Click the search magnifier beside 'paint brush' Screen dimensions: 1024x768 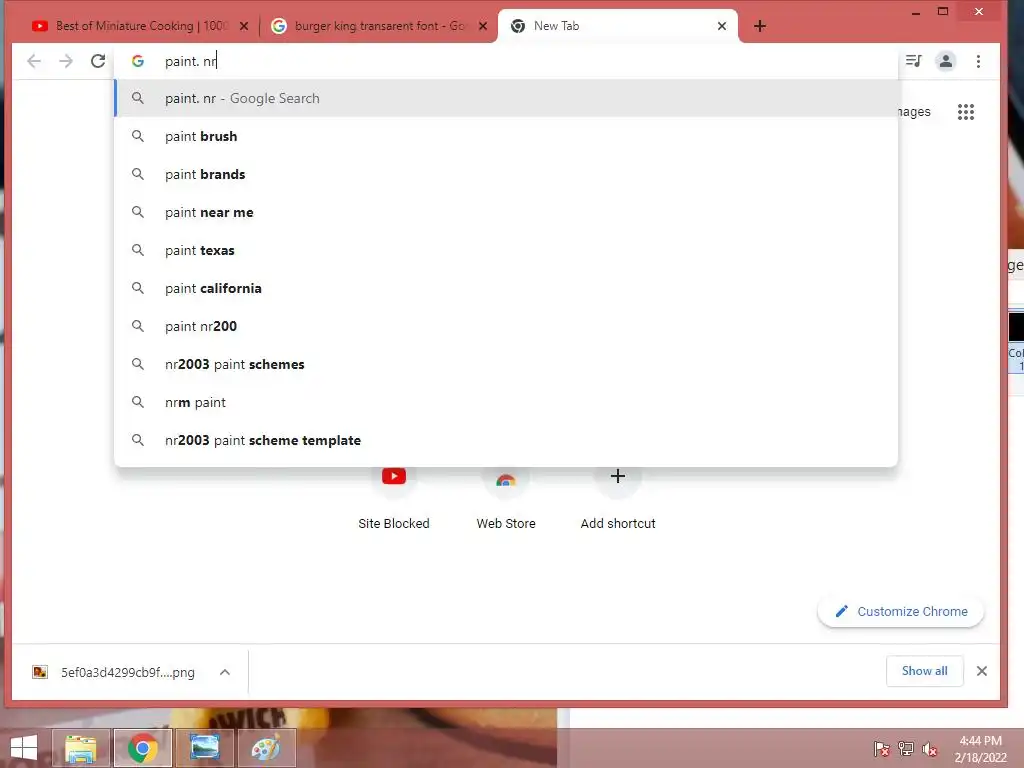[x=138, y=136]
